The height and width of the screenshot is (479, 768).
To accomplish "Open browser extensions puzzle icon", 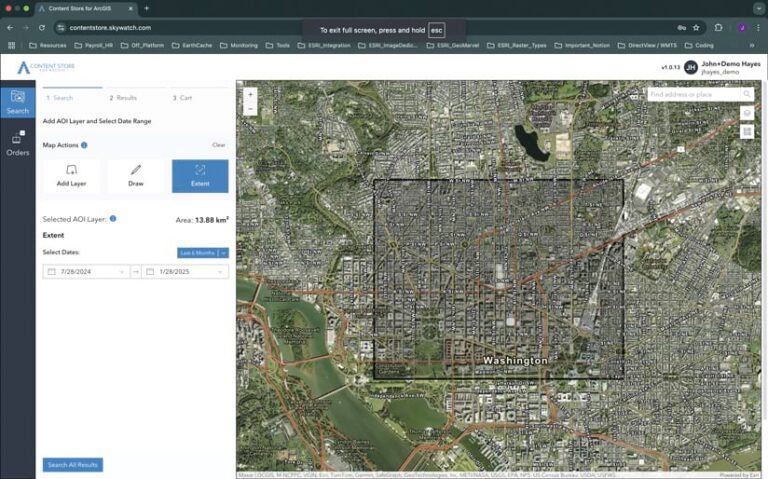I will (718, 28).
